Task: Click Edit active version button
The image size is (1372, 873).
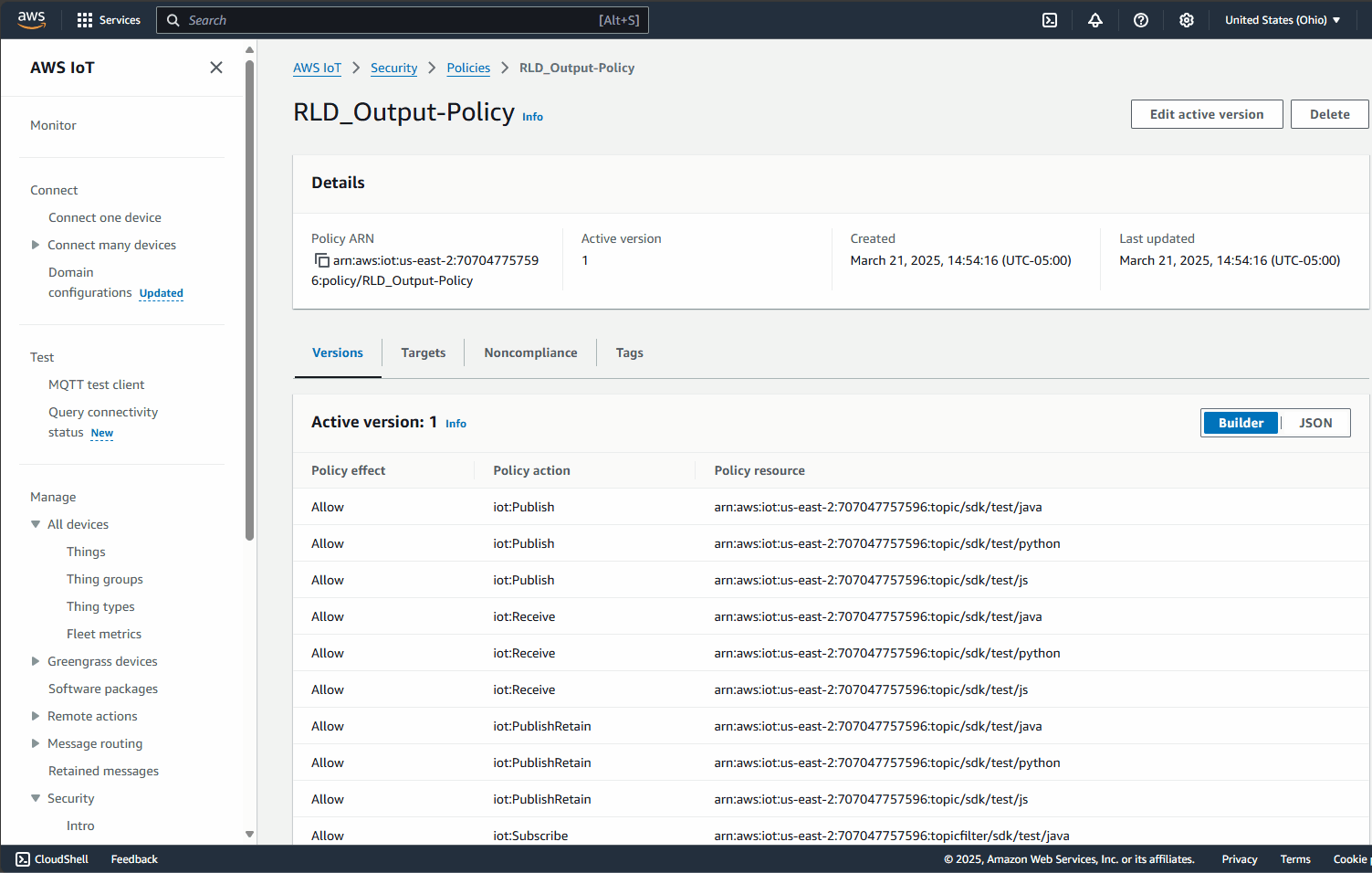Action: 1207,114
